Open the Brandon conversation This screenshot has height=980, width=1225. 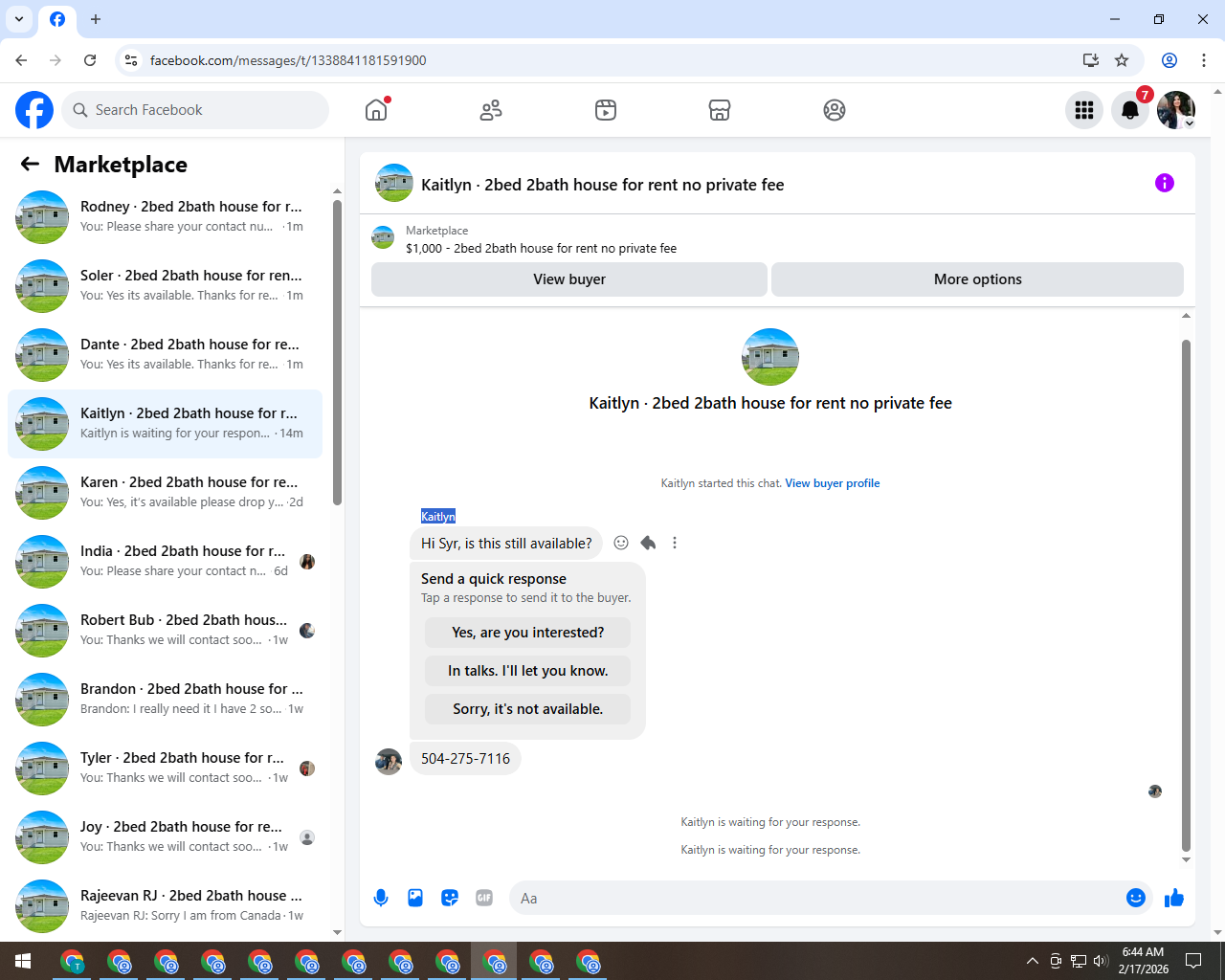165,700
